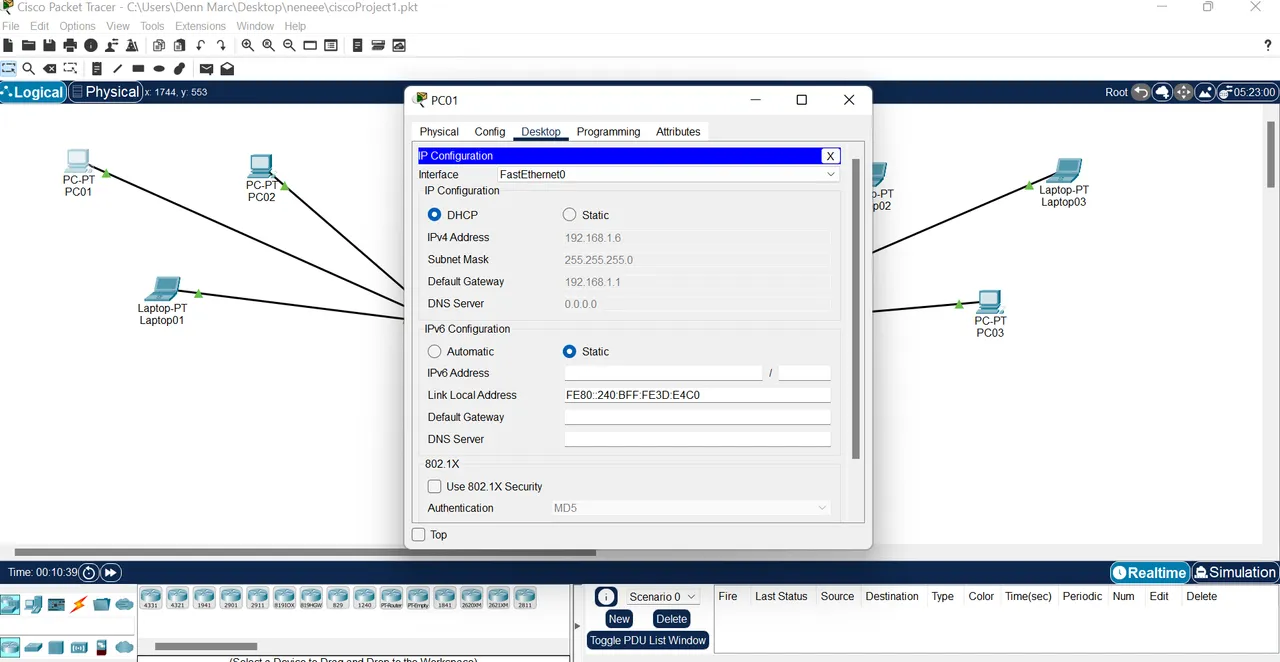Select the Draw Line tool
This screenshot has height=662, width=1280.
click(x=118, y=68)
